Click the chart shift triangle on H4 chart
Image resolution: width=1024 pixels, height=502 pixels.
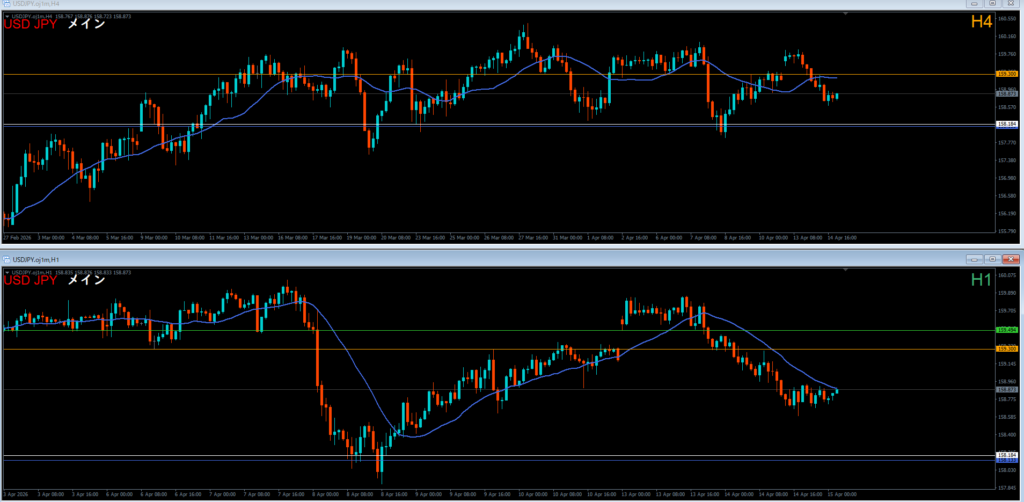click(846, 14)
